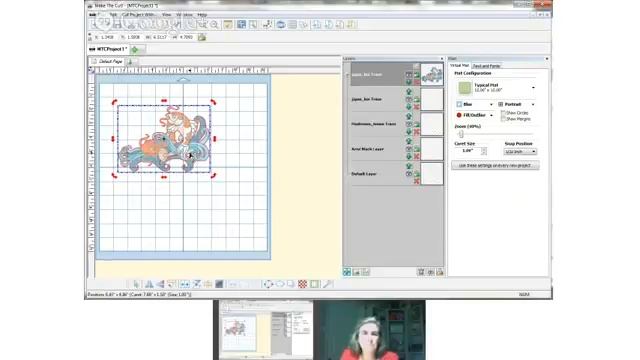Click the green Typical Mat swatch
The width and height of the screenshot is (640, 360).
click(x=465, y=88)
